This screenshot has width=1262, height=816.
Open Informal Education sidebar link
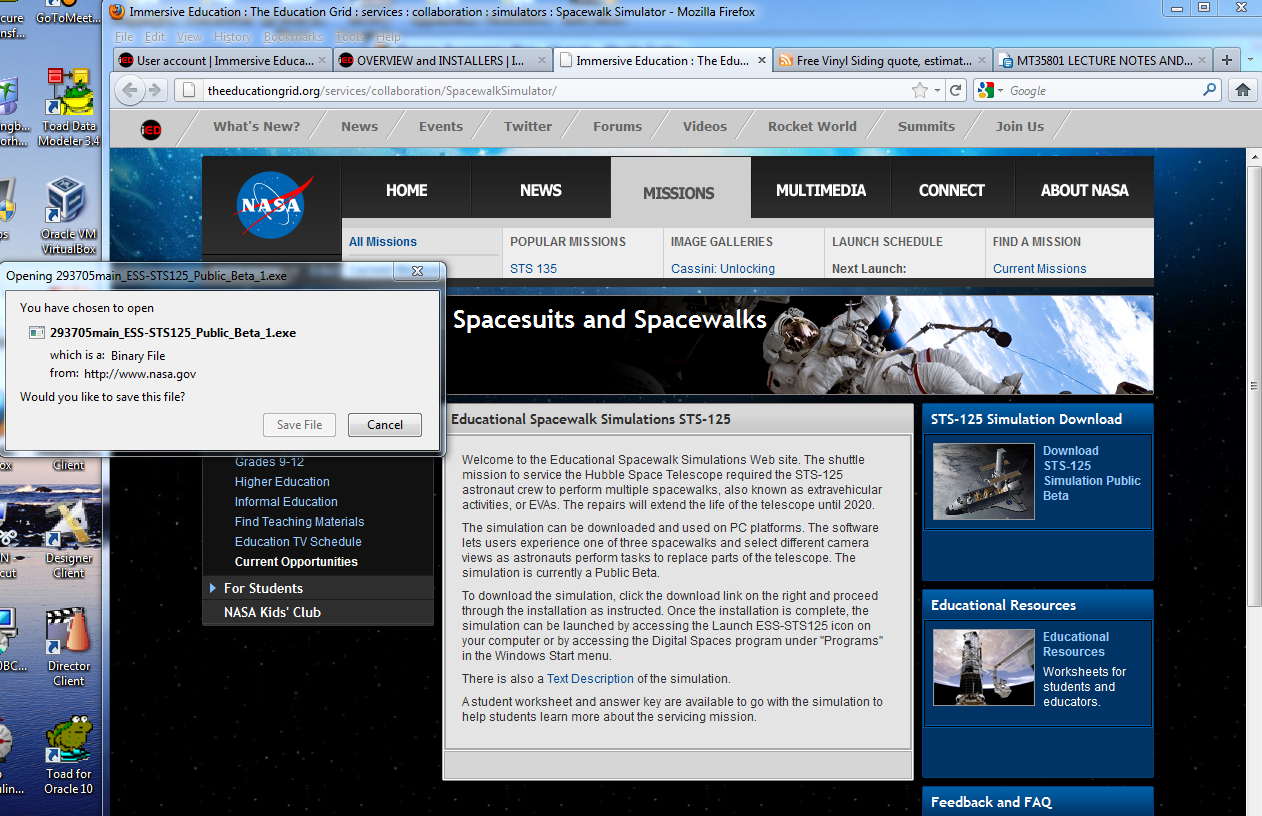point(286,502)
